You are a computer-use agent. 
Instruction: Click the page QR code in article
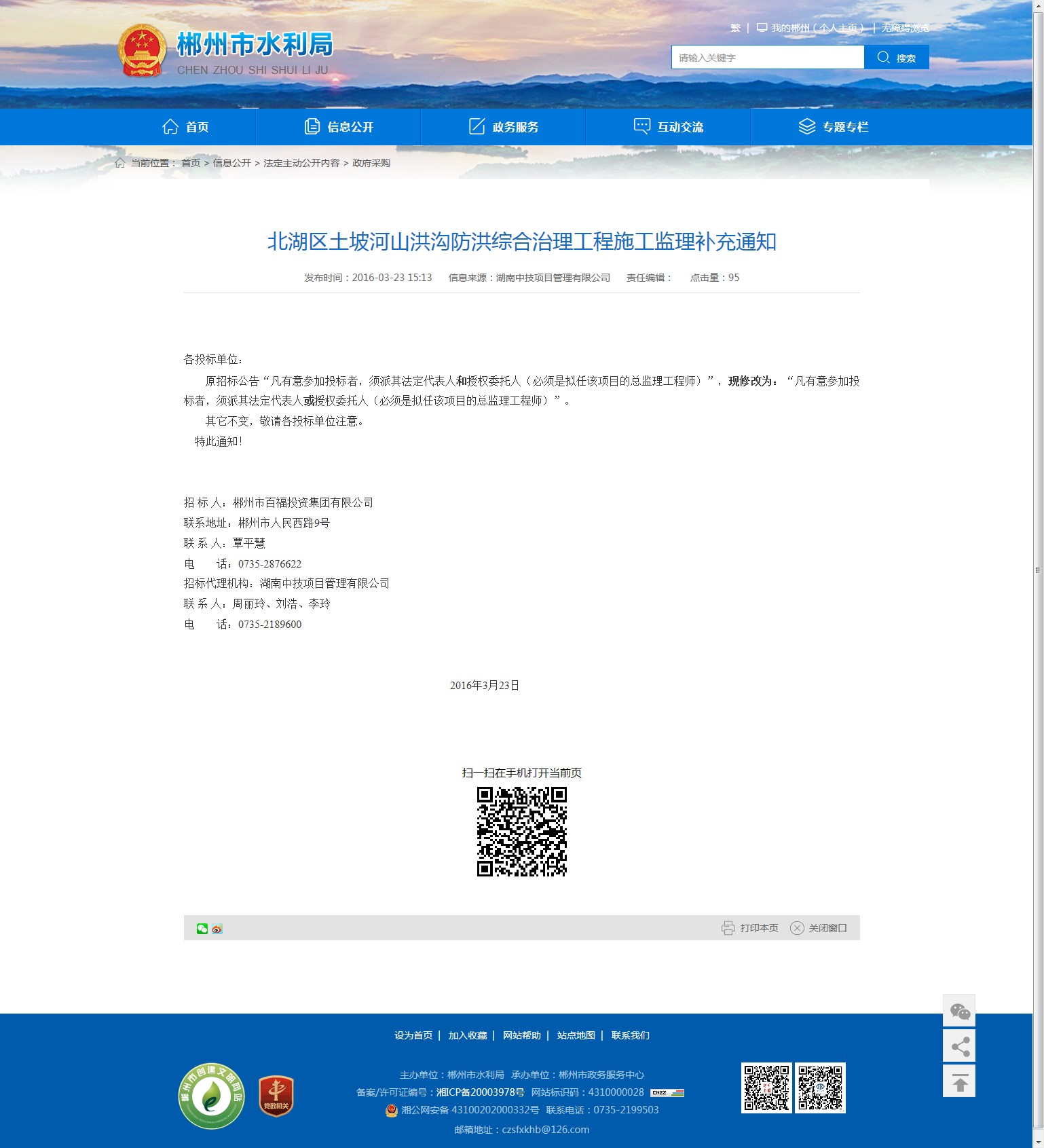coord(521,832)
